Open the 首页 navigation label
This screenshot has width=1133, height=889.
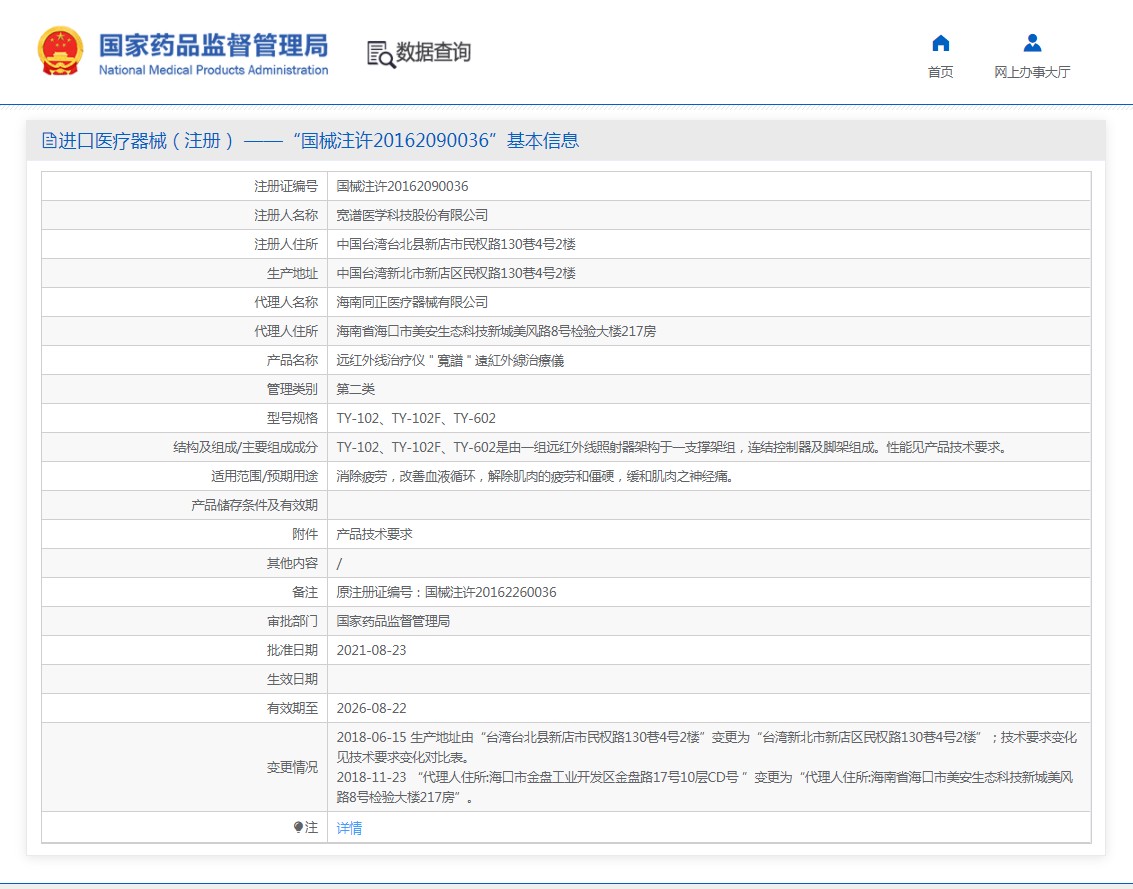[x=940, y=72]
